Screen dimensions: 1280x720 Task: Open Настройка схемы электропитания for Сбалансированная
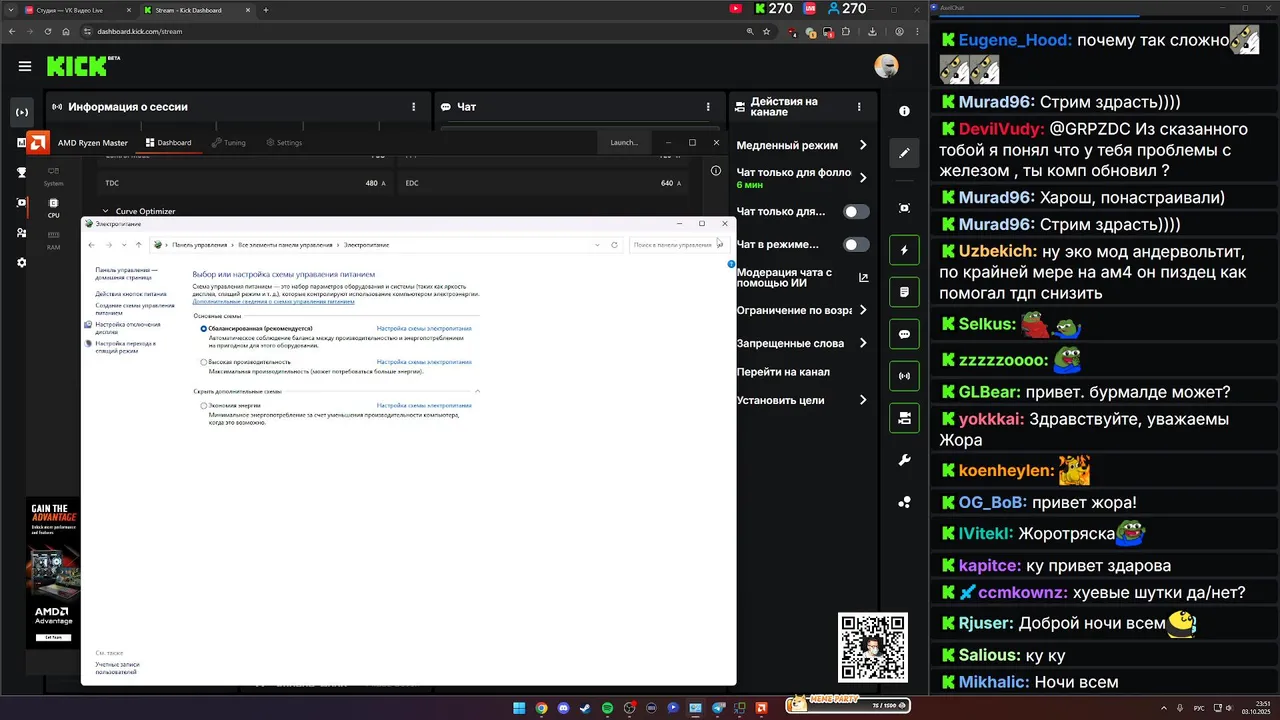424,328
